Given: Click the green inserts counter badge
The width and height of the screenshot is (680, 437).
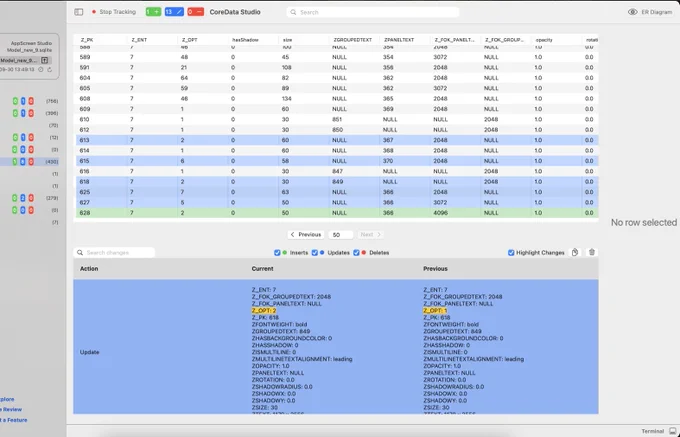Looking at the screenshot, I should 153,12.
